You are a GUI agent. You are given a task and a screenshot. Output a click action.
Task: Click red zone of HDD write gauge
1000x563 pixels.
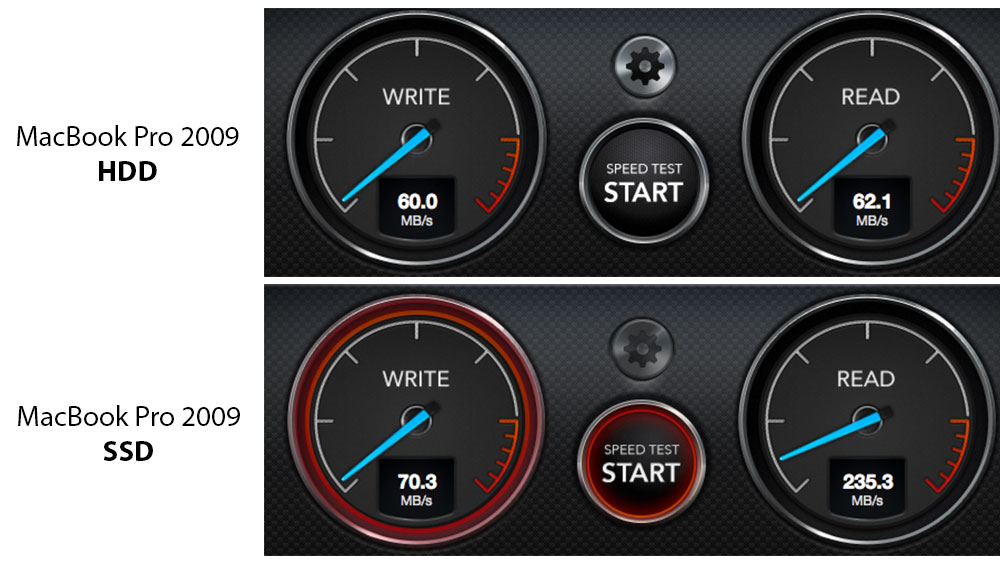[x=502, y=175]
